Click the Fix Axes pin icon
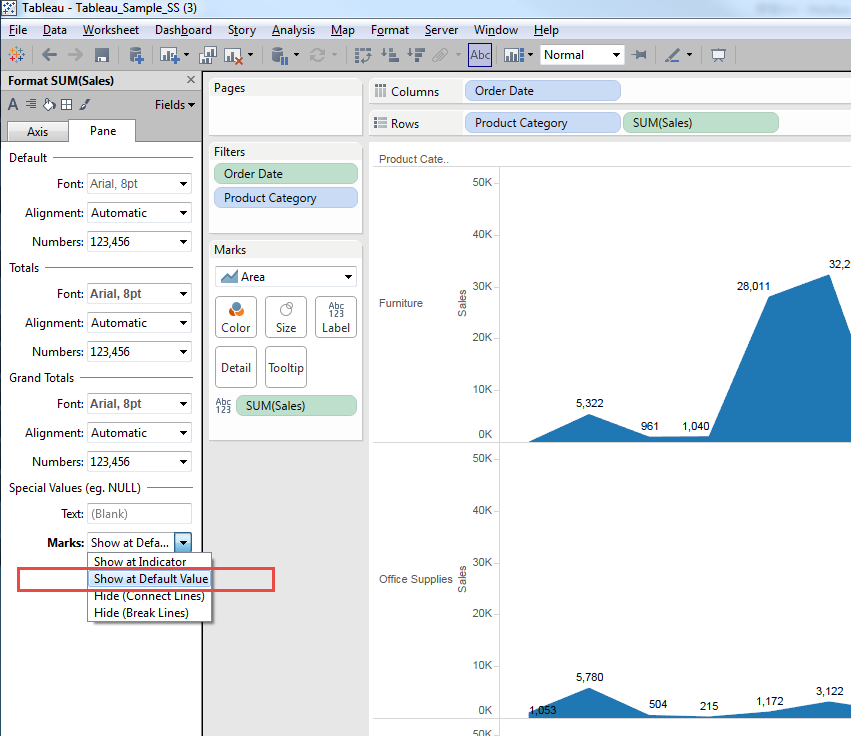The height and width of the screenshot is (736, 851). pos(639,55)
